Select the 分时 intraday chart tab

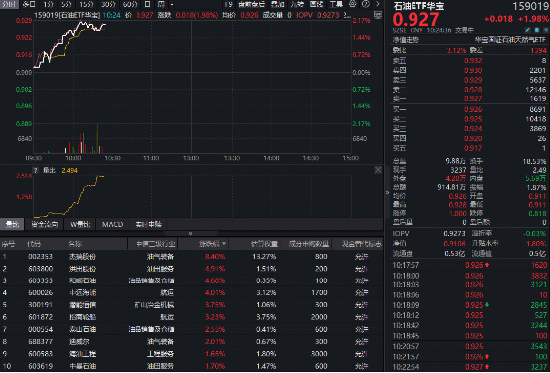point(9,4)
